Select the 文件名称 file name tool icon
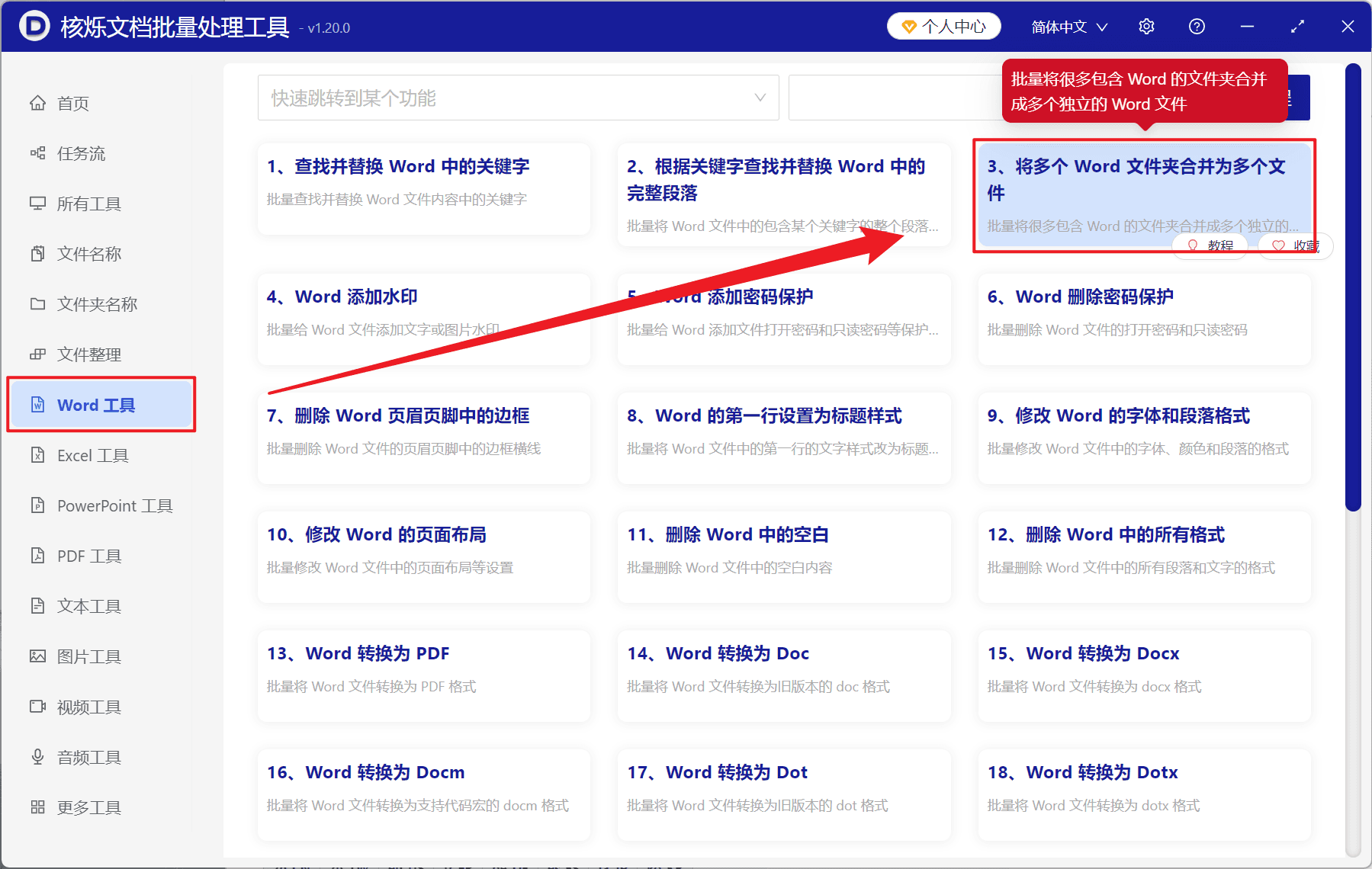Screen dimensions: 1372x869 (x=38, y=253)
